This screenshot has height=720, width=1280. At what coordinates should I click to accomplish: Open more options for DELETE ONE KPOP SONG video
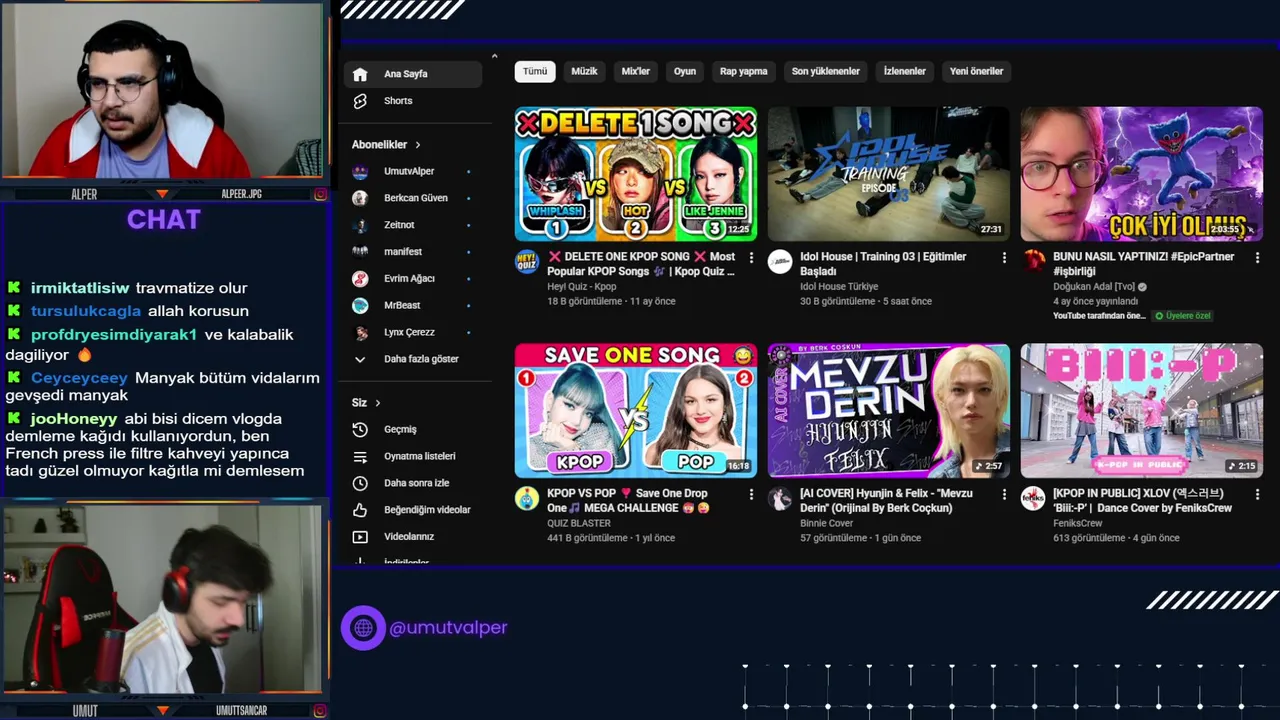(751, 258)
